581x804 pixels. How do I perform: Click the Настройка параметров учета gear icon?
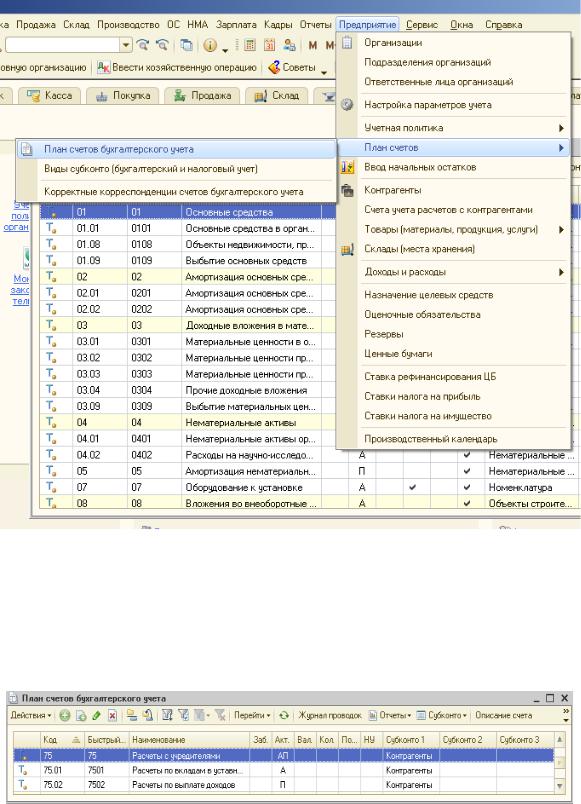click(347, 105)
